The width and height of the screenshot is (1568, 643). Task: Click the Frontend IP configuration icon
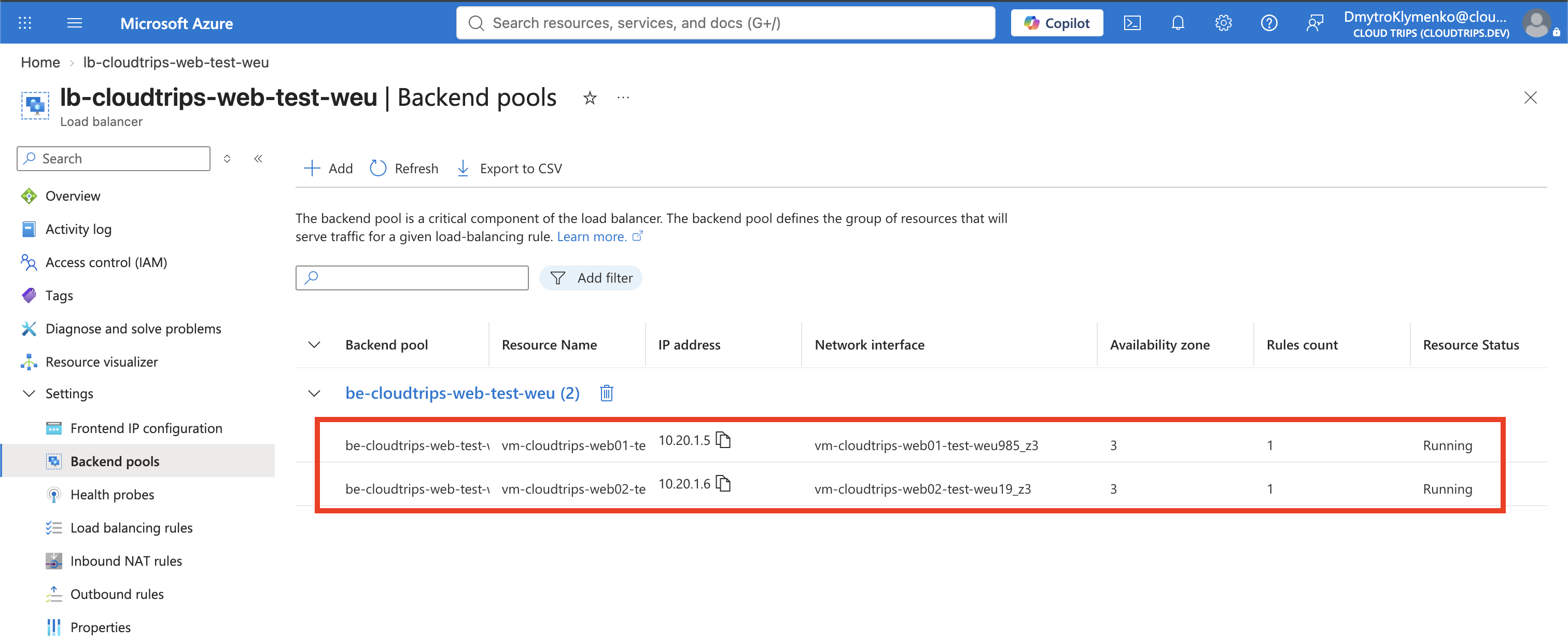point(53,428)
